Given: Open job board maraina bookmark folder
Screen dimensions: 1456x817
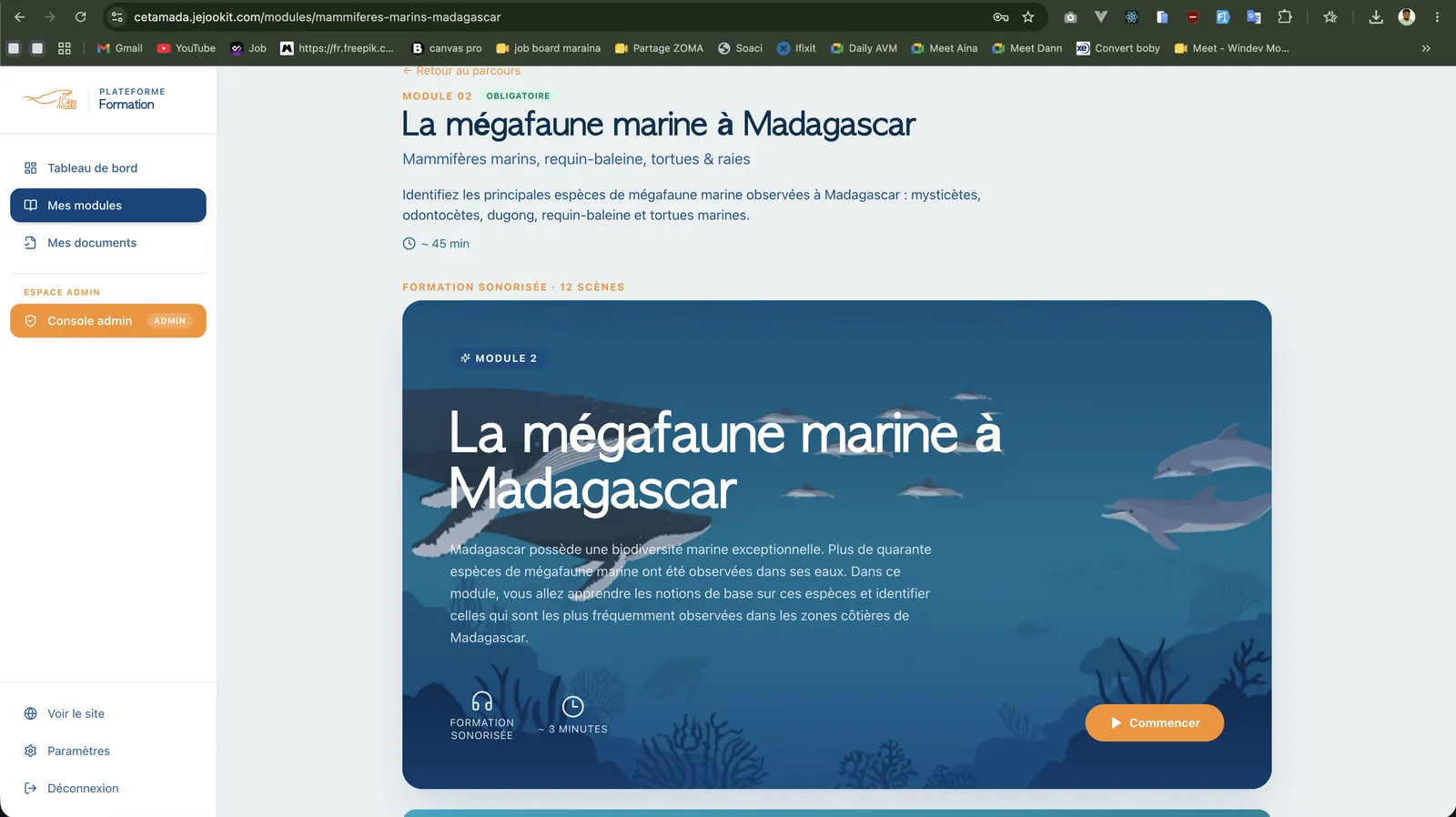Looking at the screenshot, I should coord(548,48).
